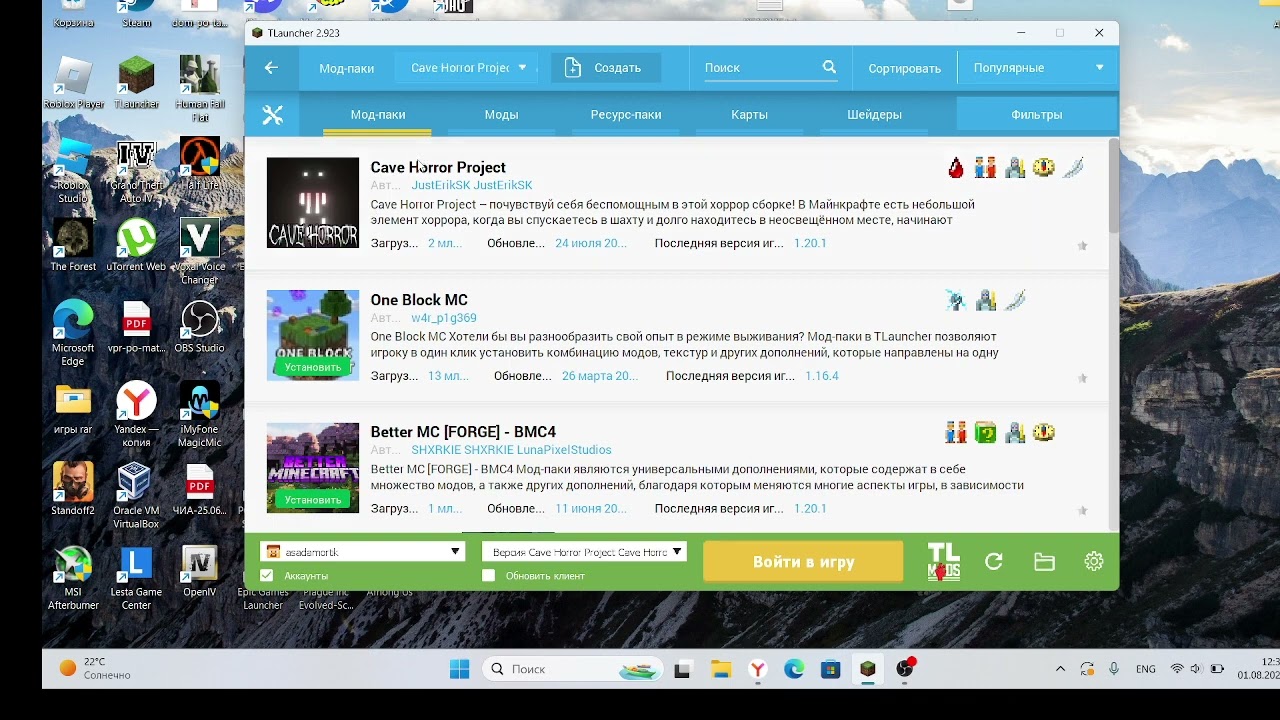Open One Block MC title

[419, 300]
